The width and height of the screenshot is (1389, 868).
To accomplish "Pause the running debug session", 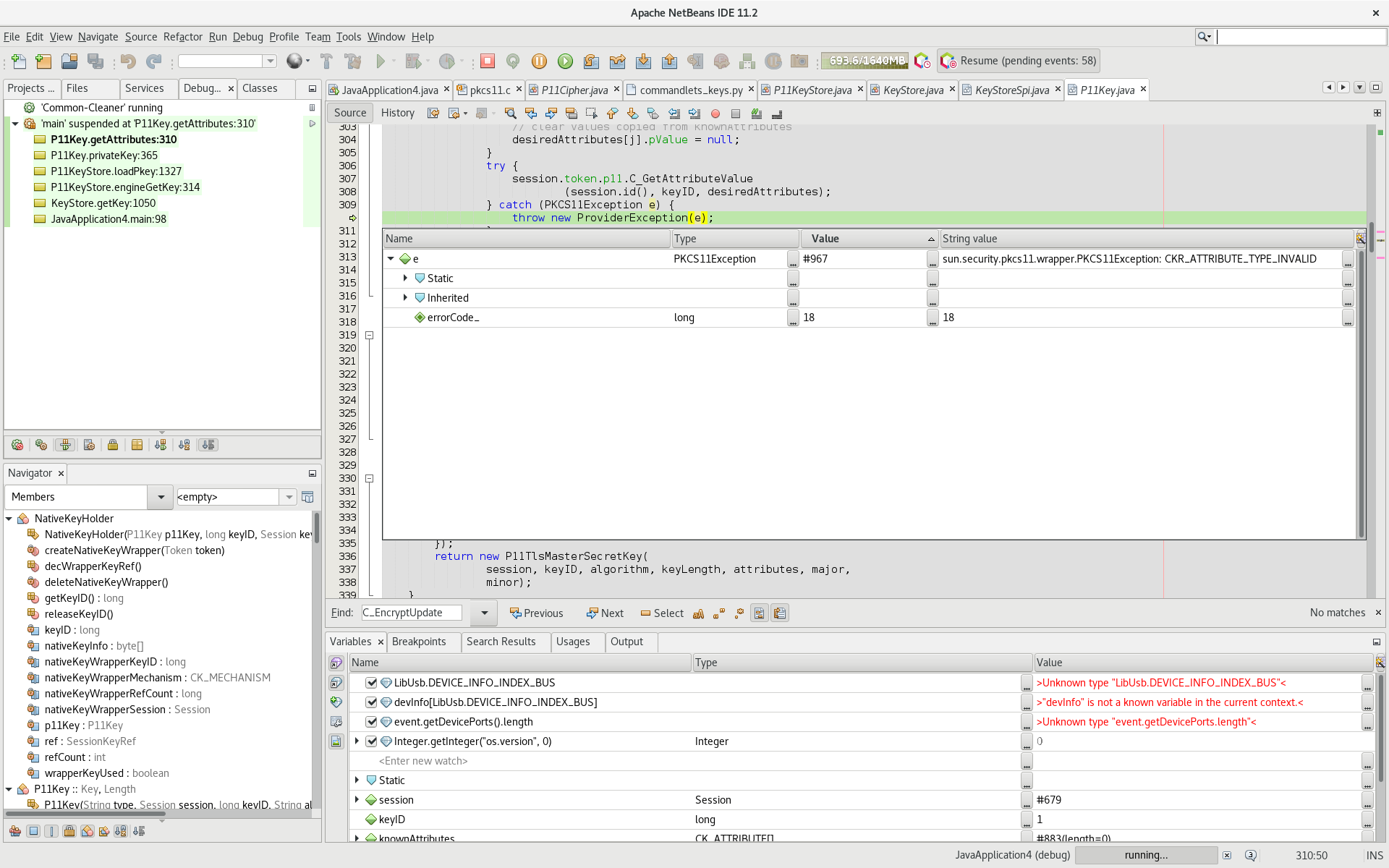I will pos(539,61).
